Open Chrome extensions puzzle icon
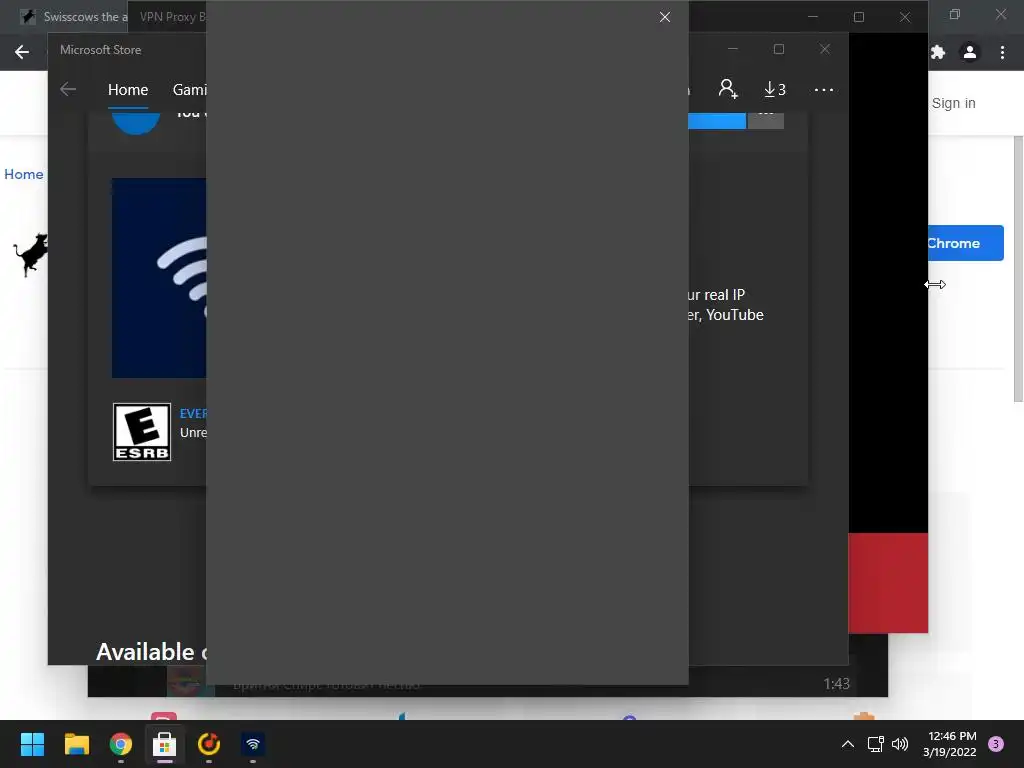This screenshot has height=768, width=1024. pos(938,52)
